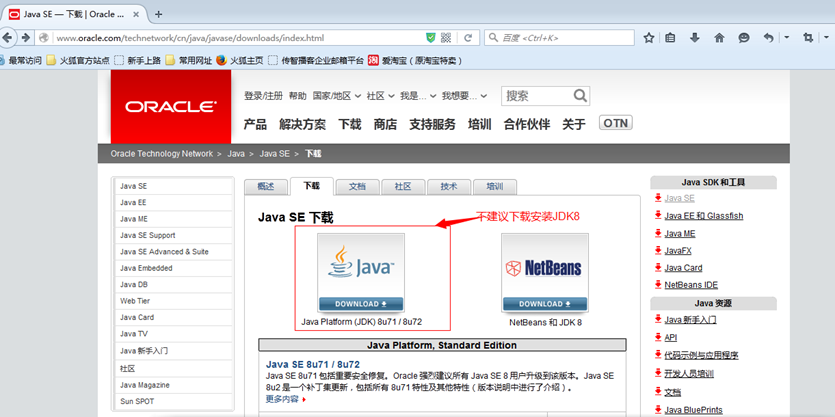This screenshot has width=835, height=417.
Task: Click the QR code icon in address bar
Action: coord(446,38)
